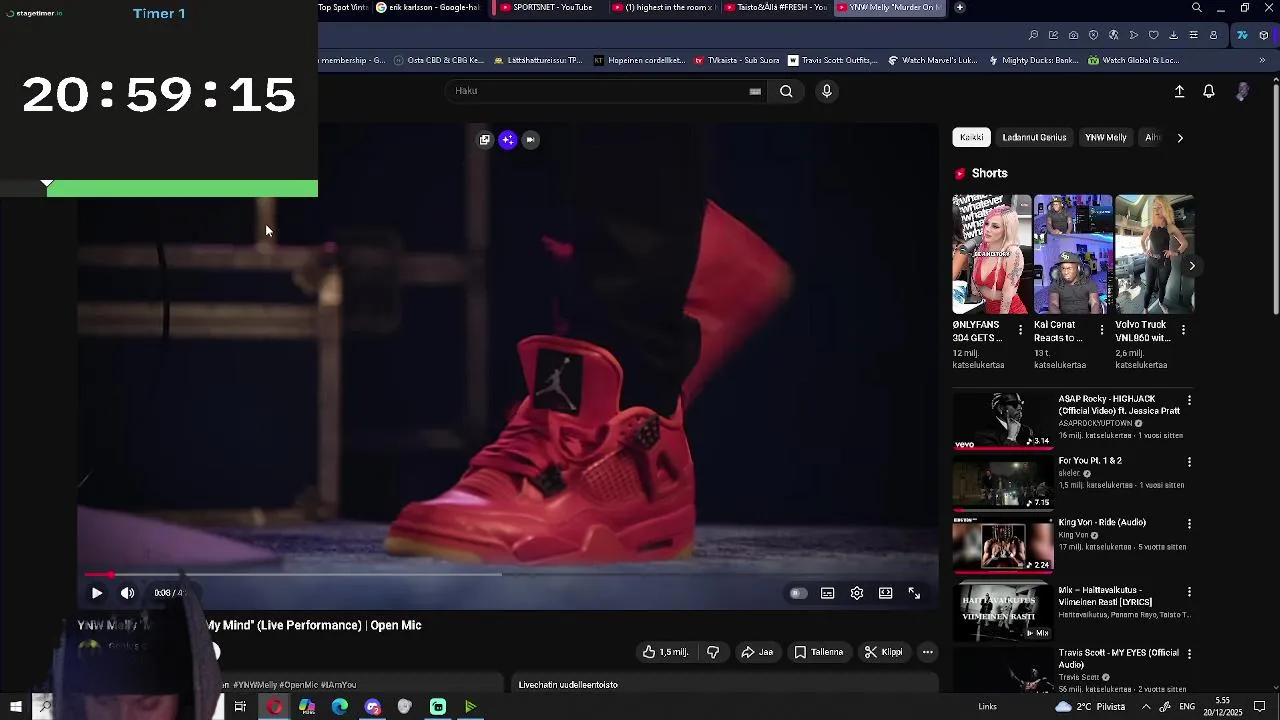1280x720 pixels.
Task: Switch to erik karlsson Google tab
Action: 428,8
